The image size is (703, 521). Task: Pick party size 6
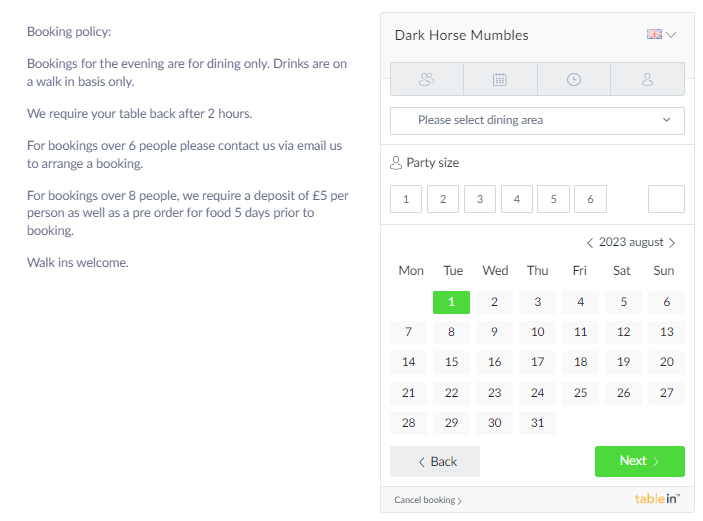point(590,199)
